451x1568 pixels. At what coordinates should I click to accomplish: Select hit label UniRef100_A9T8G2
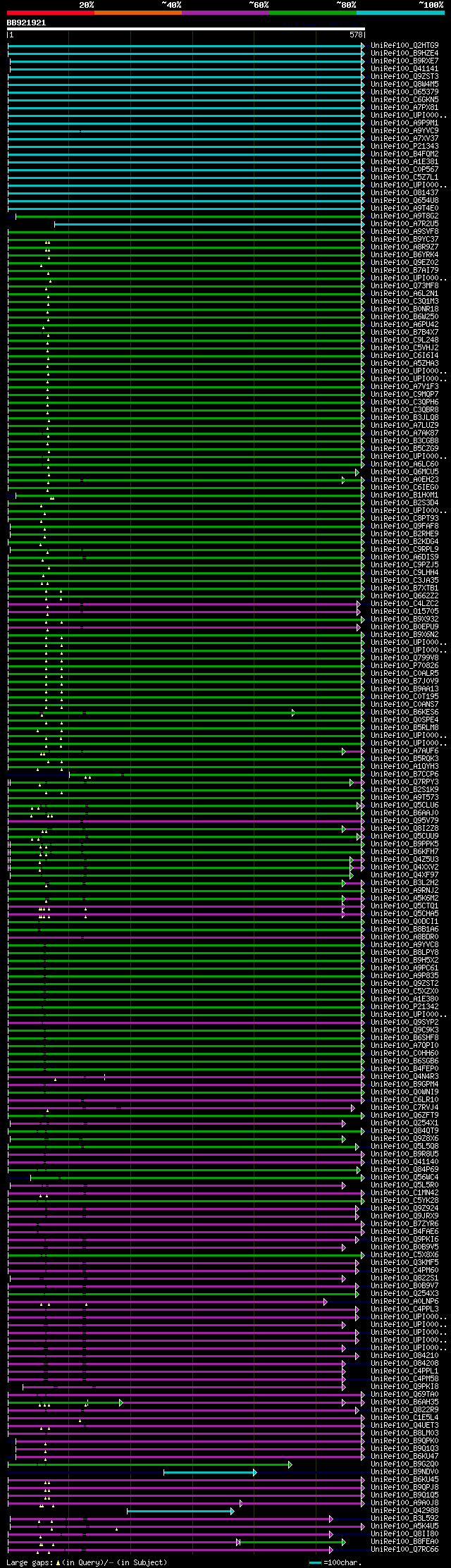(404, 216)
